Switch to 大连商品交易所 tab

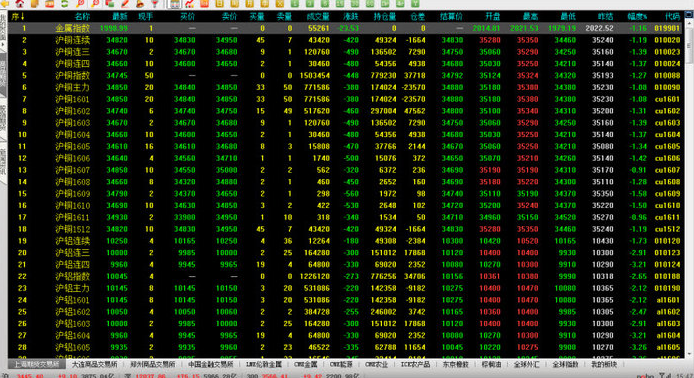coord(95,364)
